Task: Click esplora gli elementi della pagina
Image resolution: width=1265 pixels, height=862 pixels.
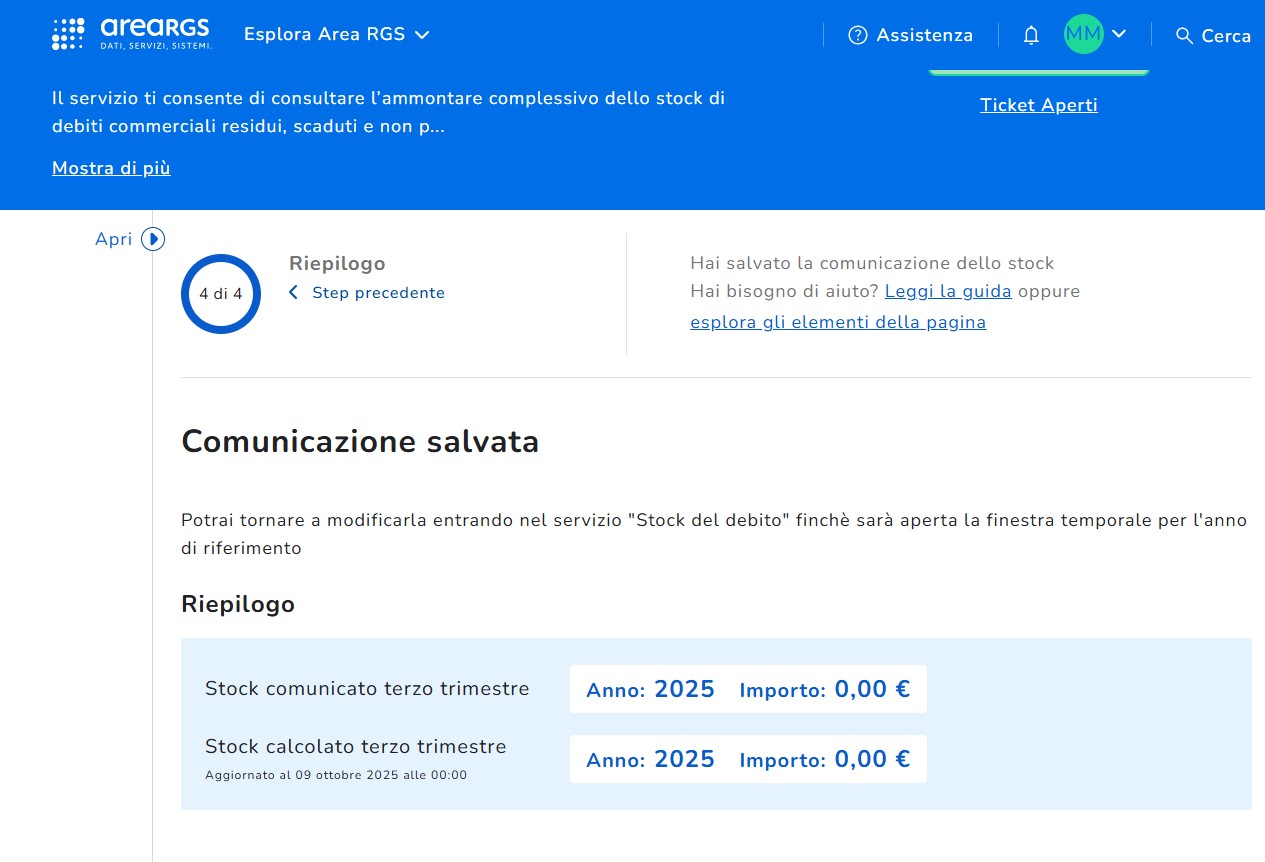Action: (x=838, y=322)
